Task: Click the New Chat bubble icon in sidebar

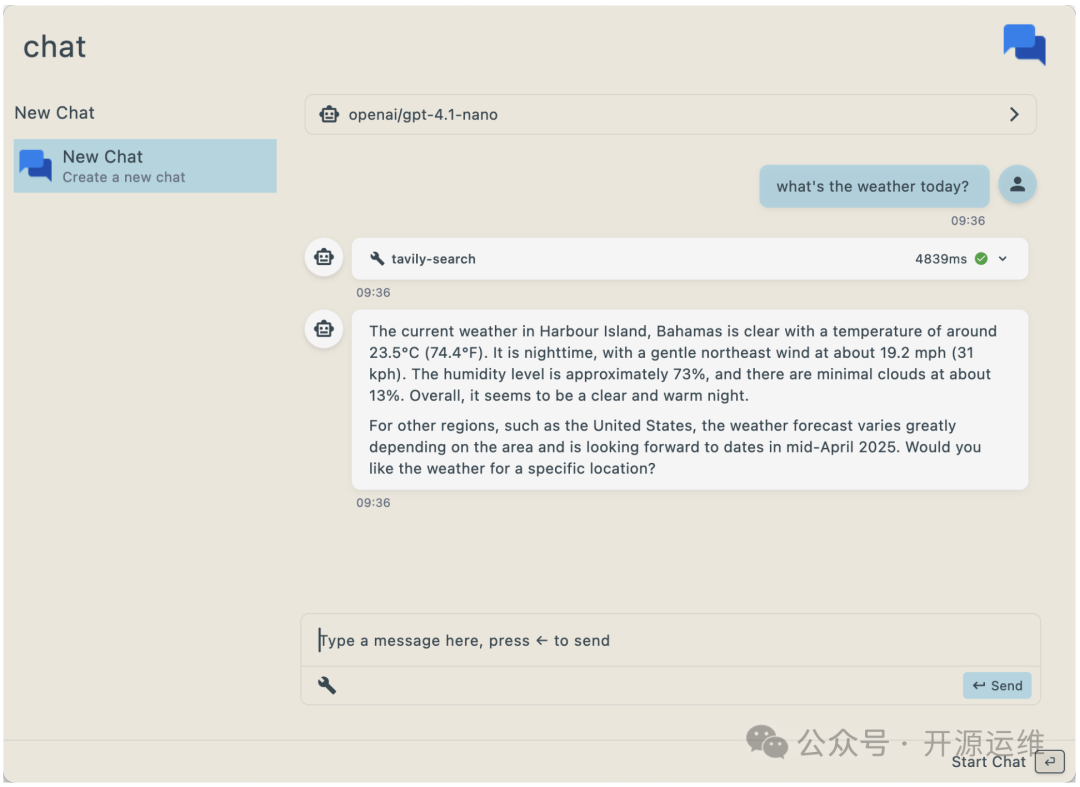Action: pos(36,165)
